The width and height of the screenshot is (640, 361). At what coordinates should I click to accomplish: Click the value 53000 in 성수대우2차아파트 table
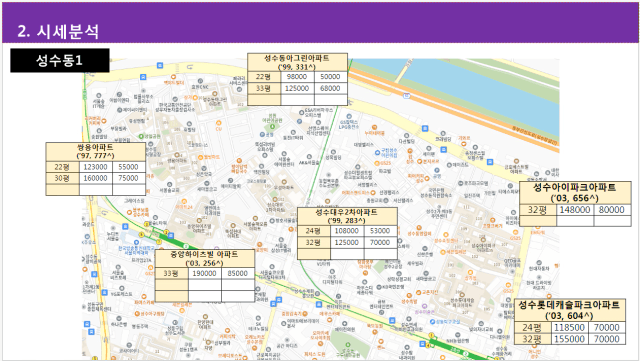pos(380,231)
